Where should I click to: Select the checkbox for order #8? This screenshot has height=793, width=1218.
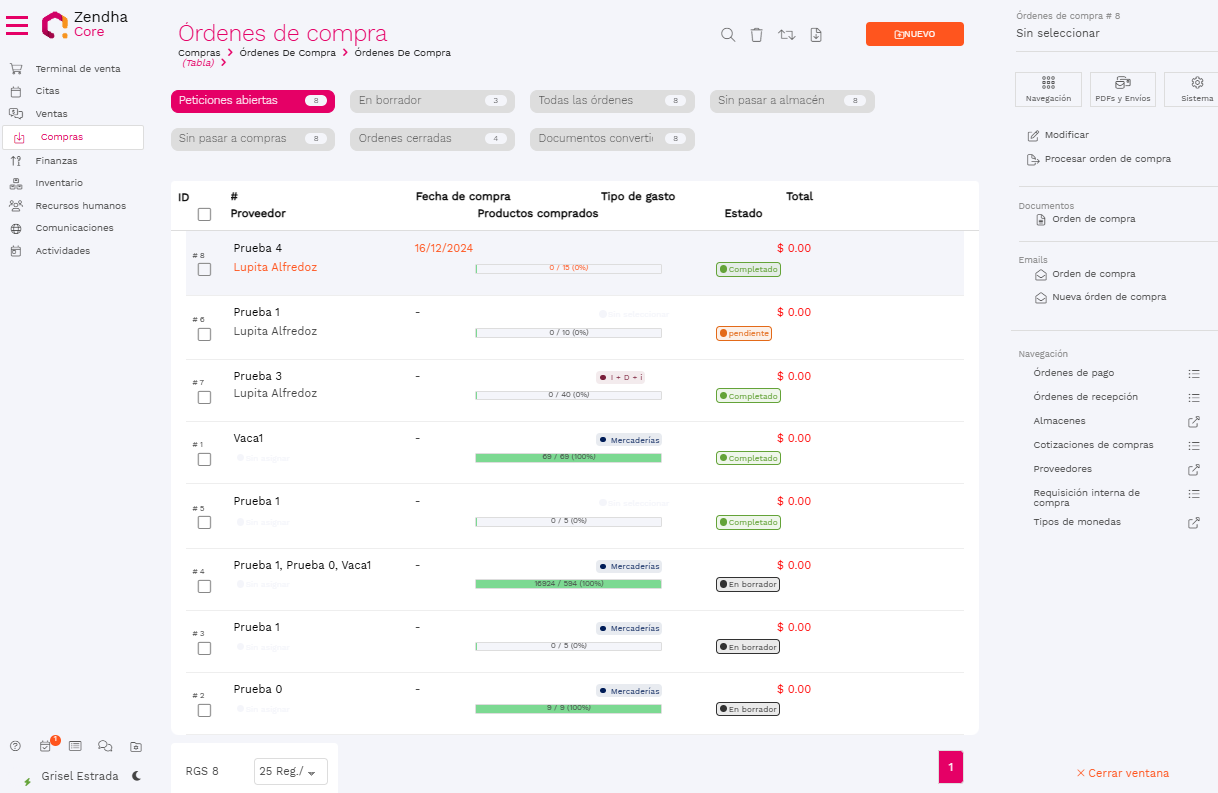[x=204, y=269]
